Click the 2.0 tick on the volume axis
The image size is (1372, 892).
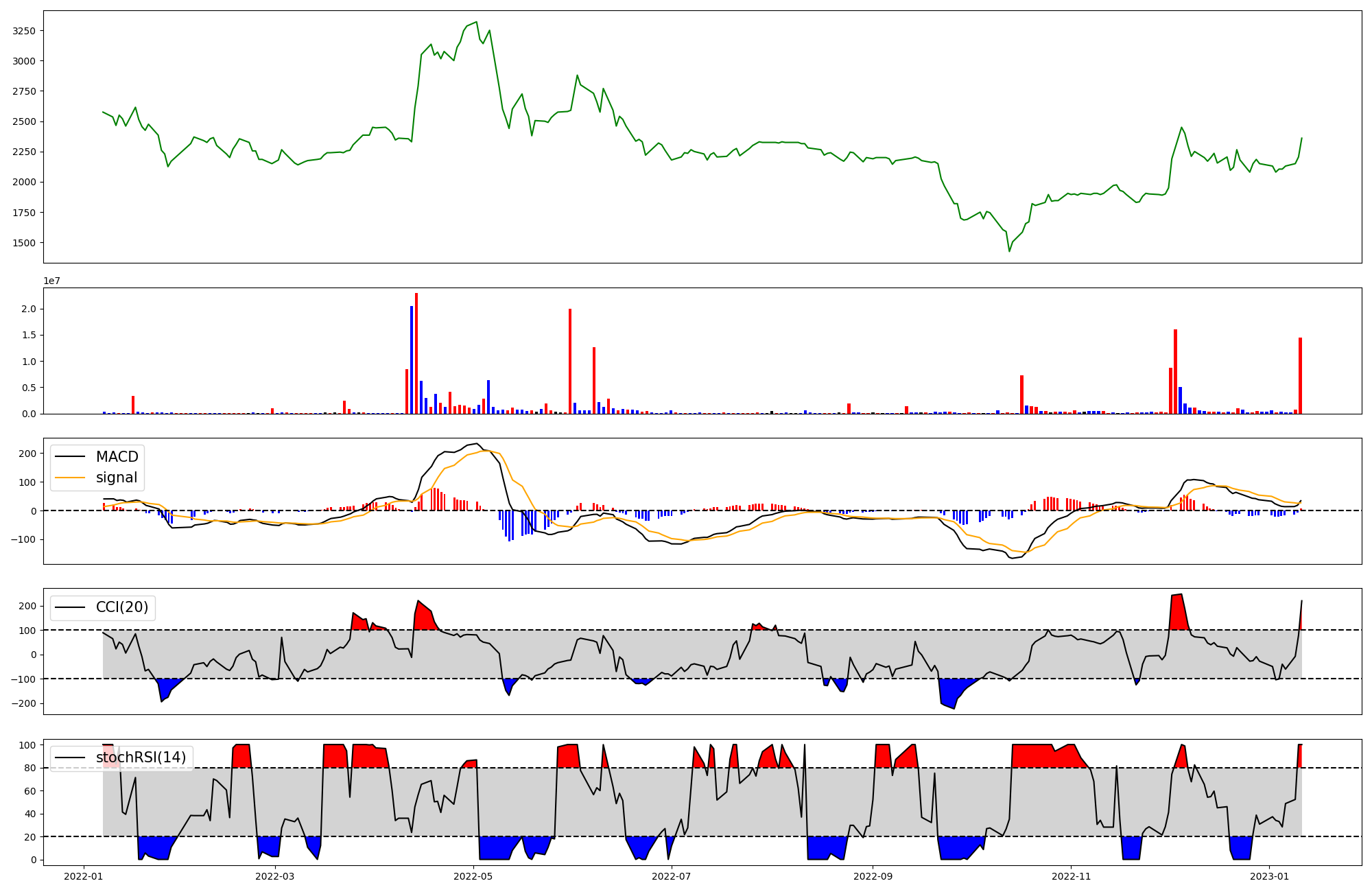[29, 309]
